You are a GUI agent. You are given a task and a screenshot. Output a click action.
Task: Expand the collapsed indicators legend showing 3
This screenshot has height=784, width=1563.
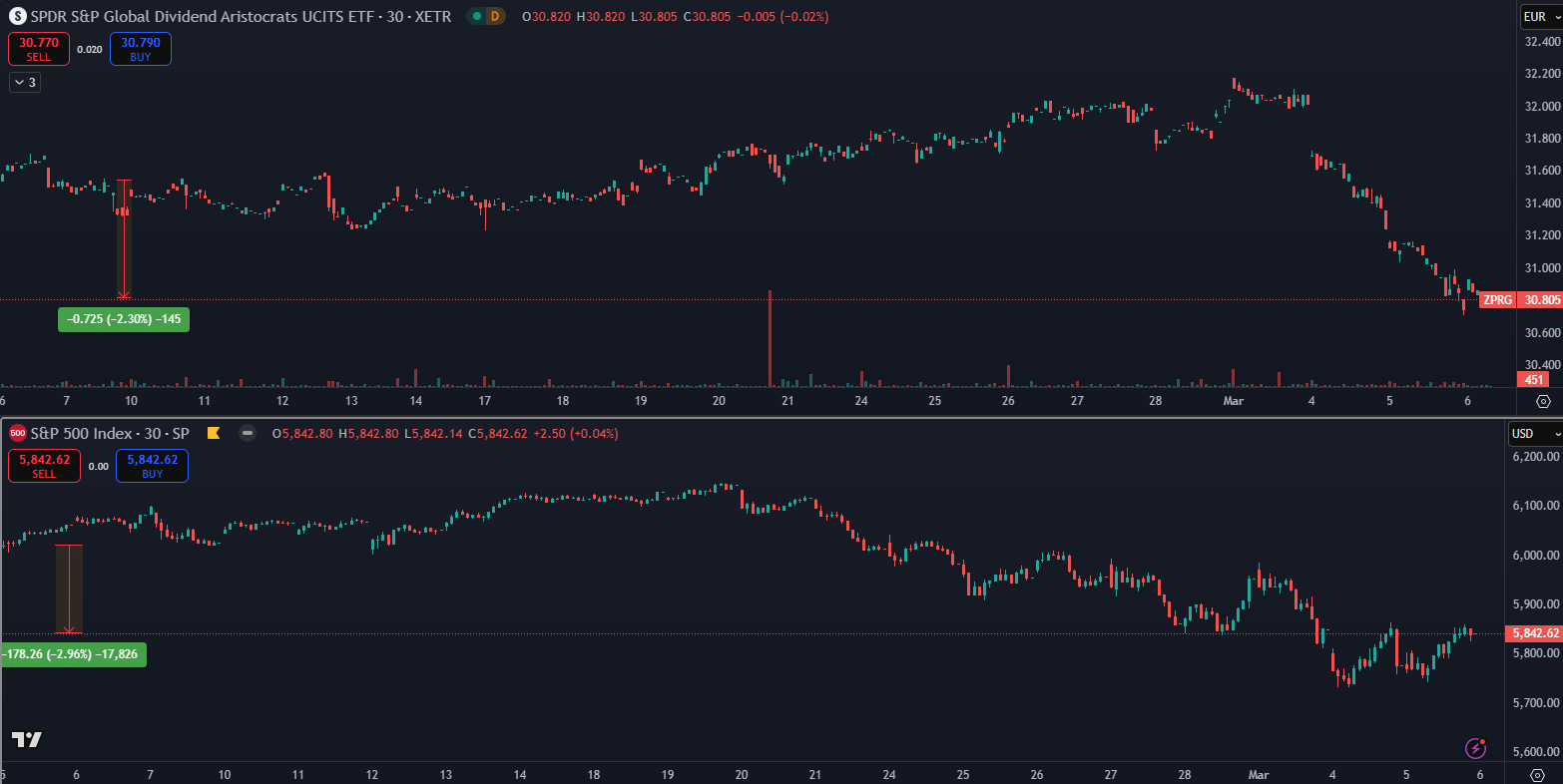25,83
